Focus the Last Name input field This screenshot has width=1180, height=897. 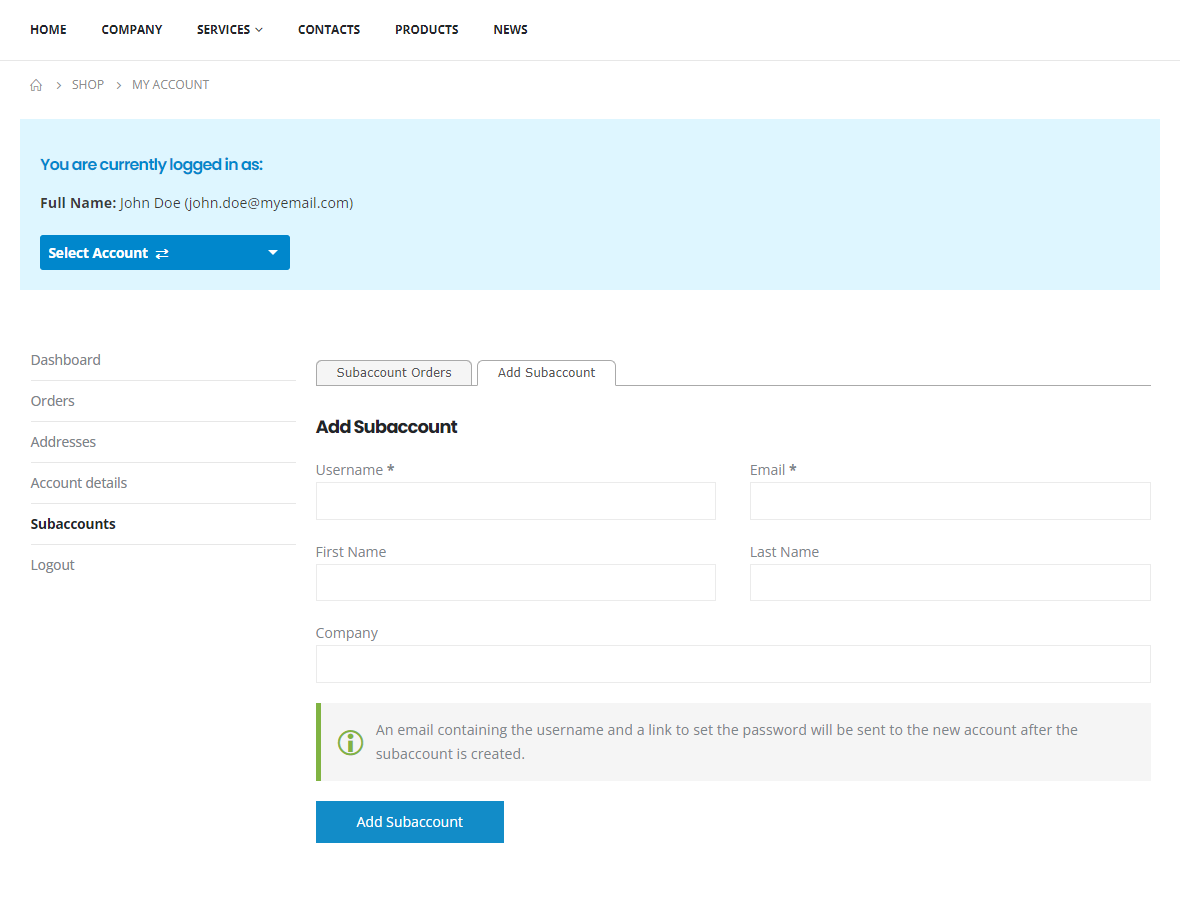pos(950,582)
